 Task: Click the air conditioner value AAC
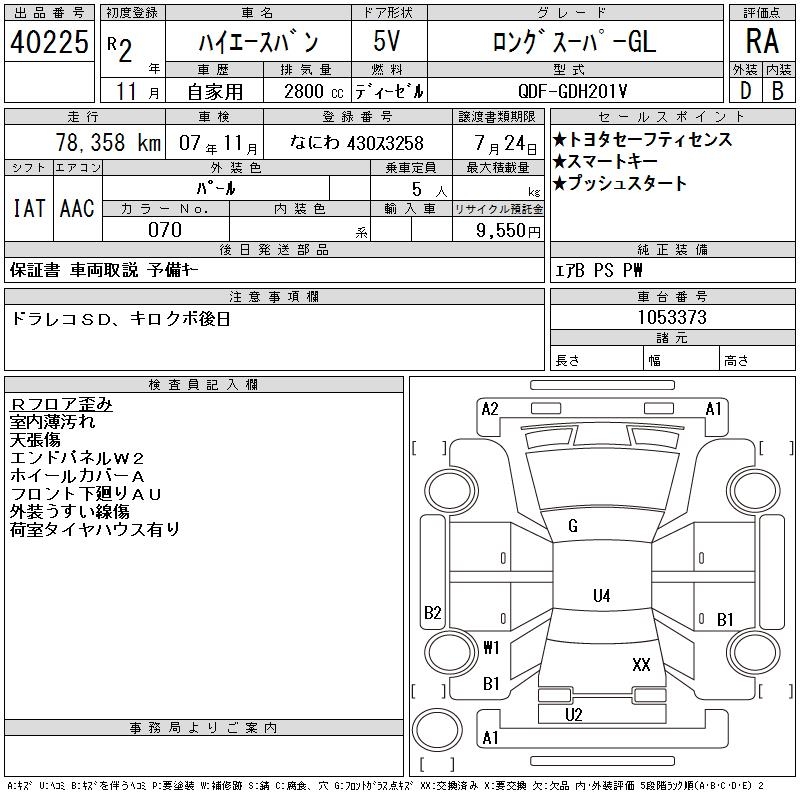[x=77, y=208]
